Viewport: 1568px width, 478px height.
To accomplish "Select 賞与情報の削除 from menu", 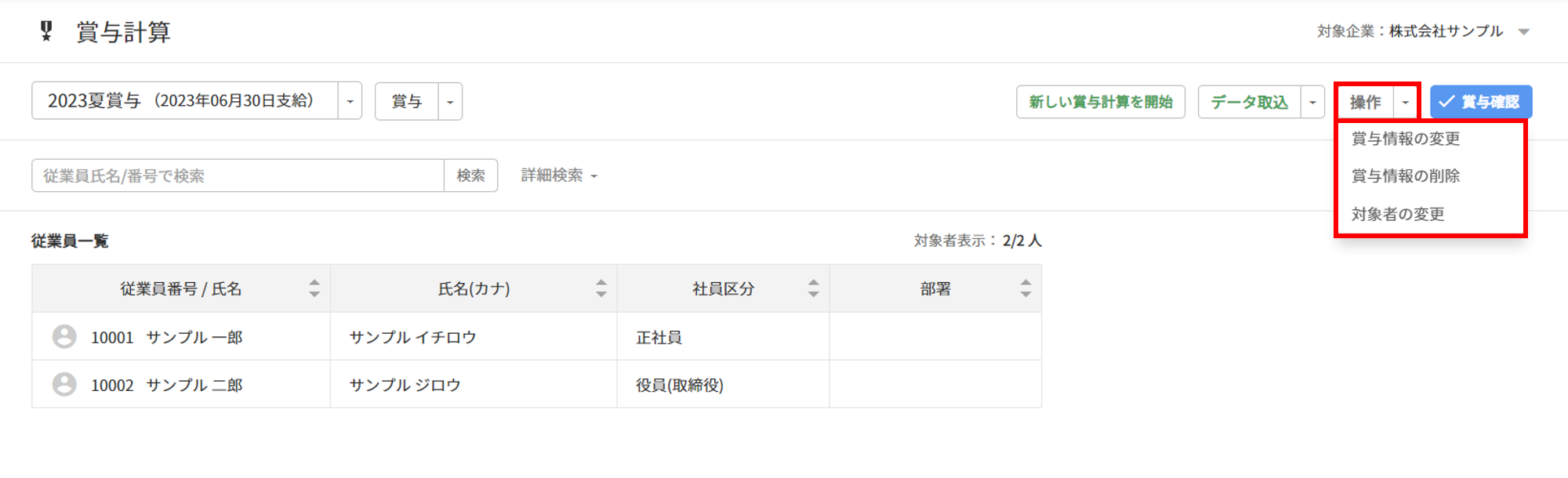I will (1406, 176).
